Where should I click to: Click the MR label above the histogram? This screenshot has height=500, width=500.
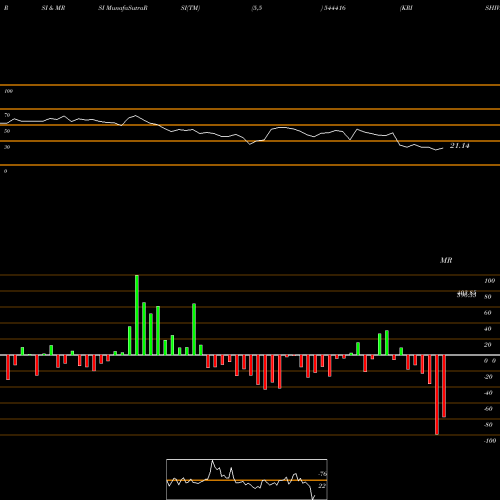(446, 260)
